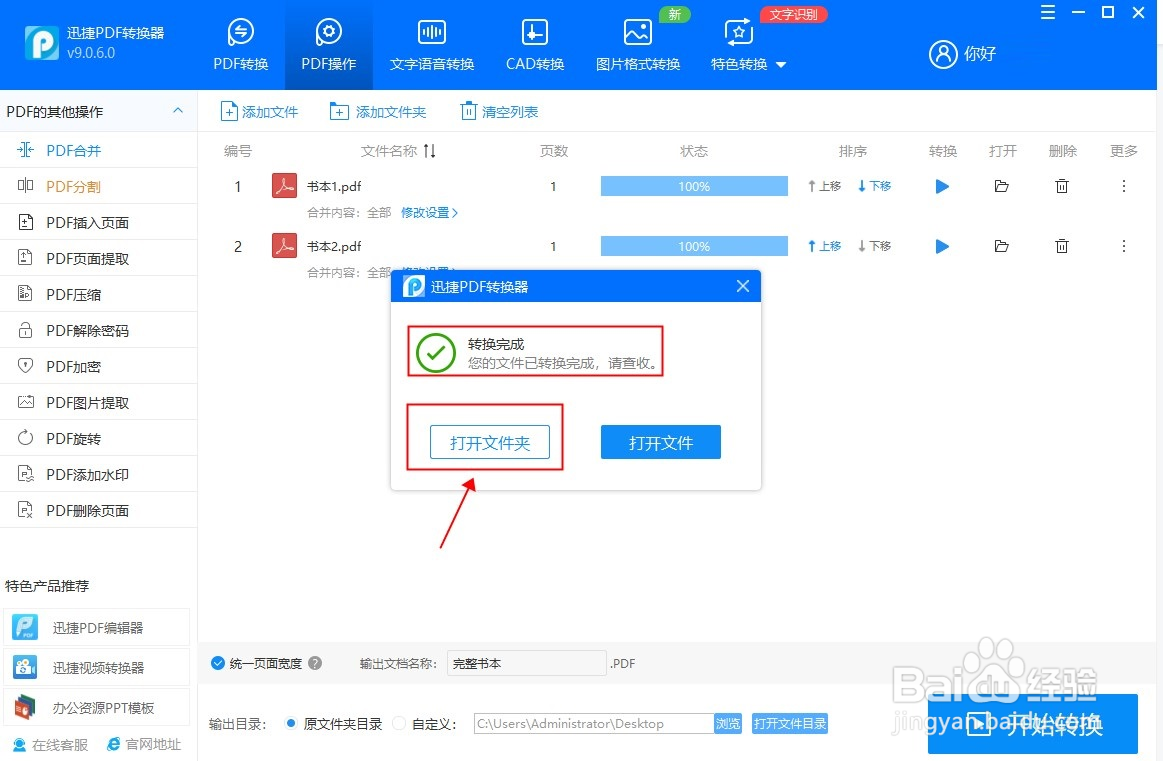Select PDF压缩 in sidebar
The width and height of the screenshot is (1163, 761).
[99, 294]
